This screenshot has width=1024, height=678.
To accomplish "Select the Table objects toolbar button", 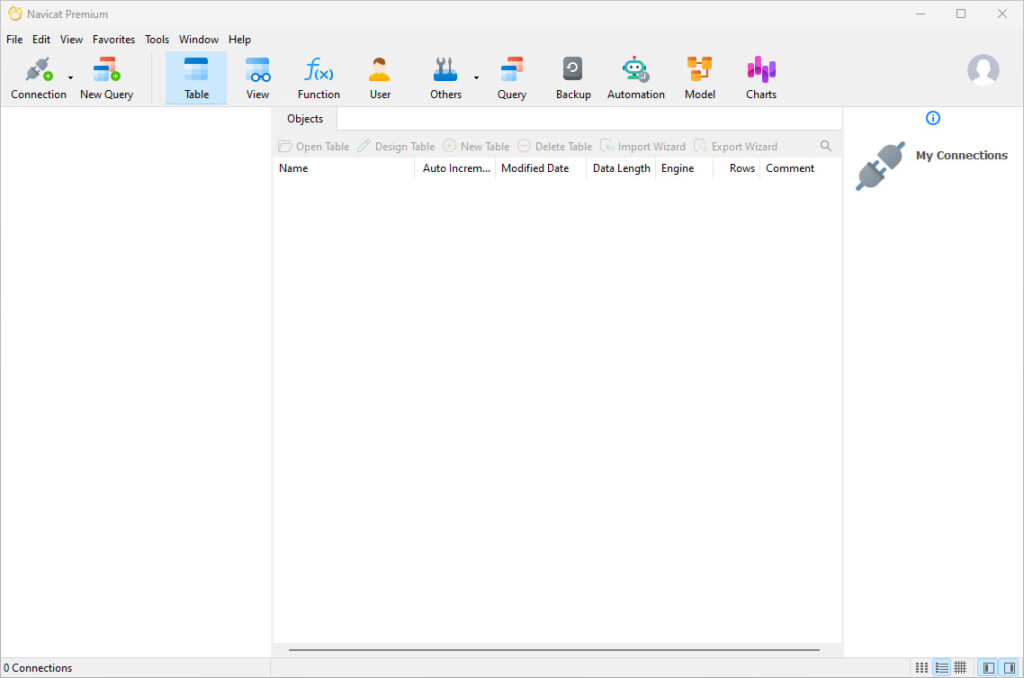I will (x=196, y=78).
